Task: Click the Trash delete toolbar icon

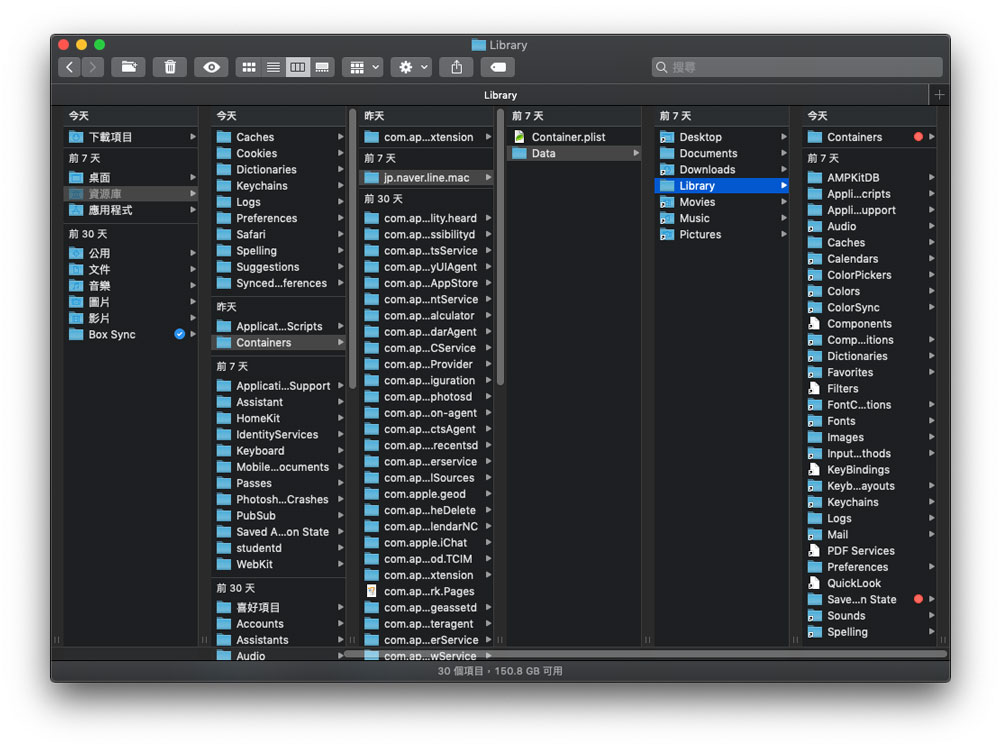Action: click(170, 67)
